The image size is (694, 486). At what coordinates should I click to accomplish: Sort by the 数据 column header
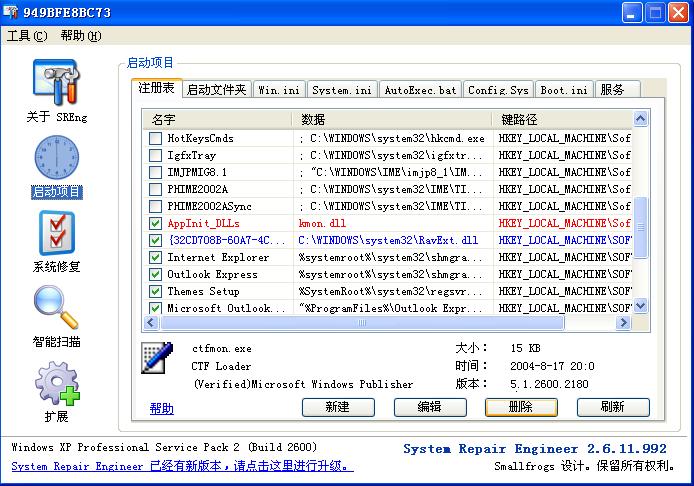tap(392, 120)
